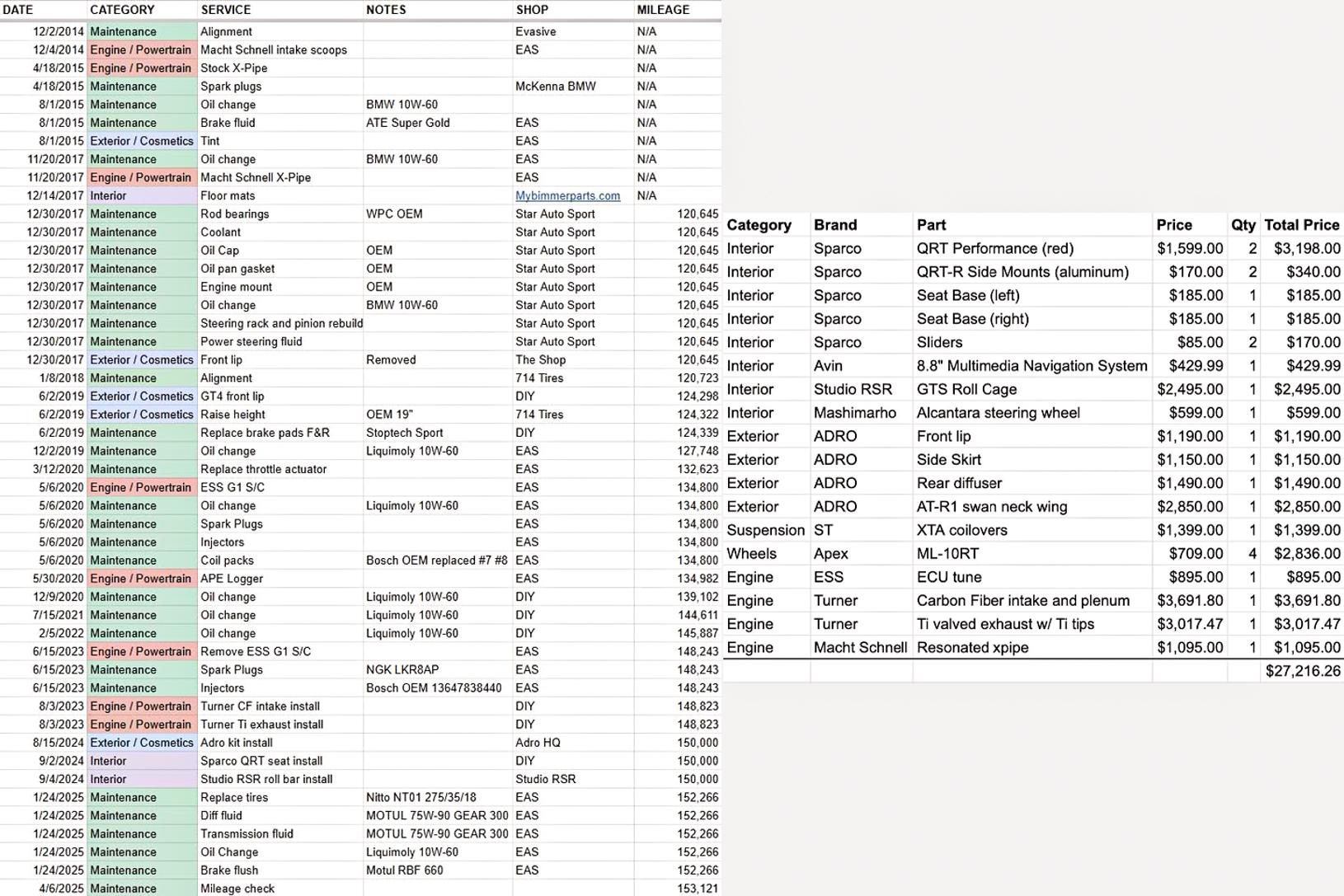
Task: Click the '153,121' mileage cell
Action: (678, 889)
